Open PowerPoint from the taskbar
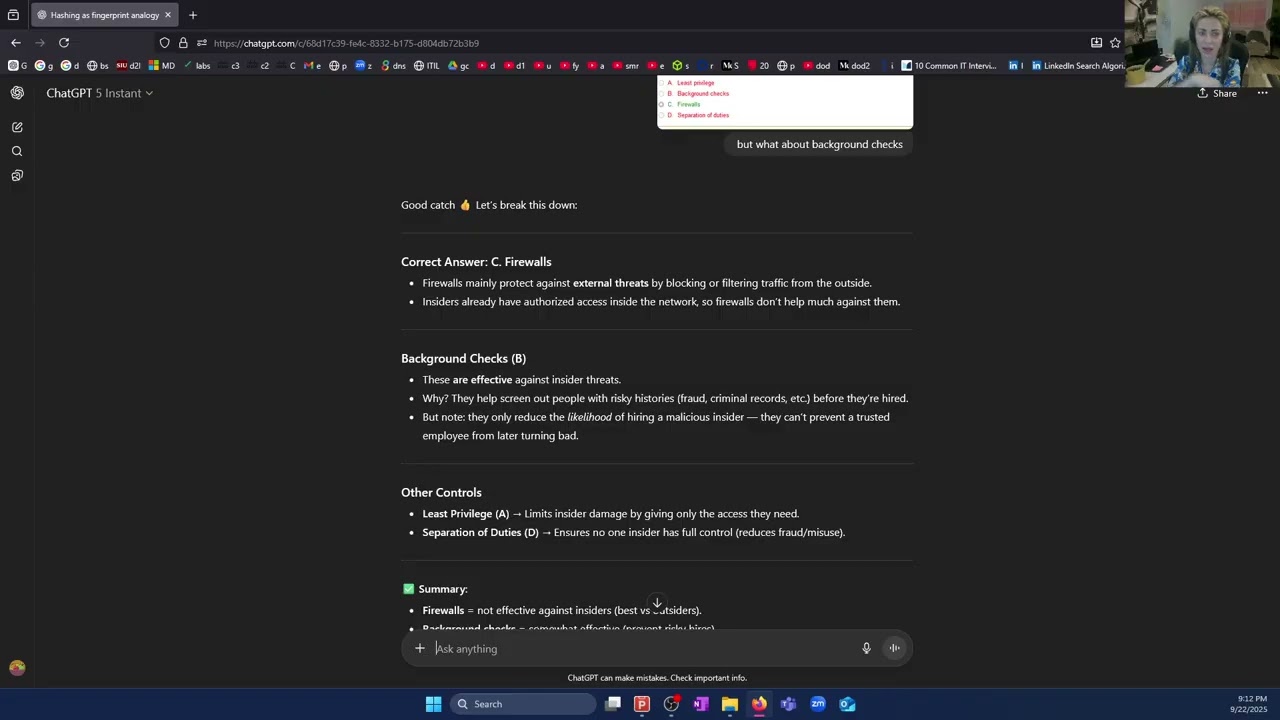The height and width of the screenshot is (720, 1280). [642, 704]
